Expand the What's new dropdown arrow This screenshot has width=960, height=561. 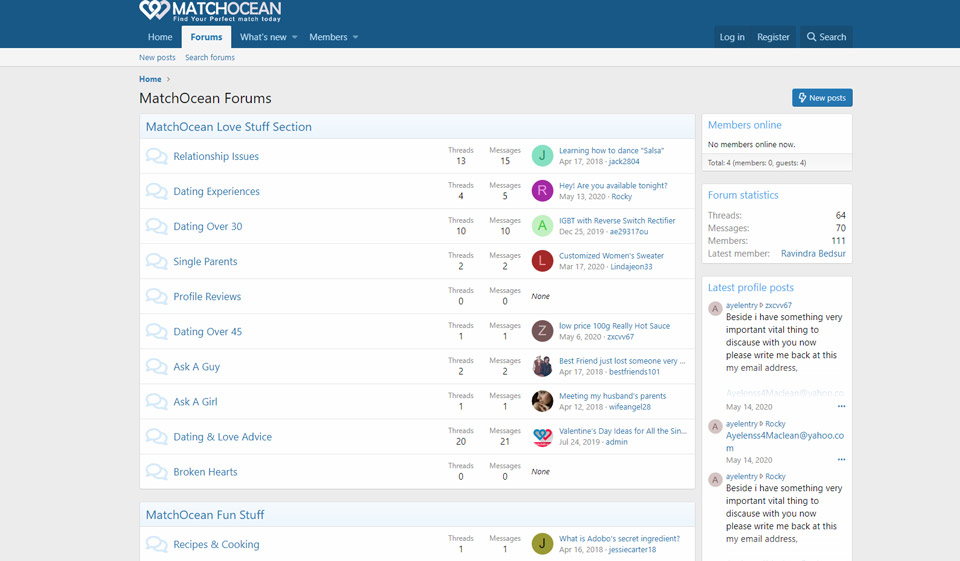(295, 38)
